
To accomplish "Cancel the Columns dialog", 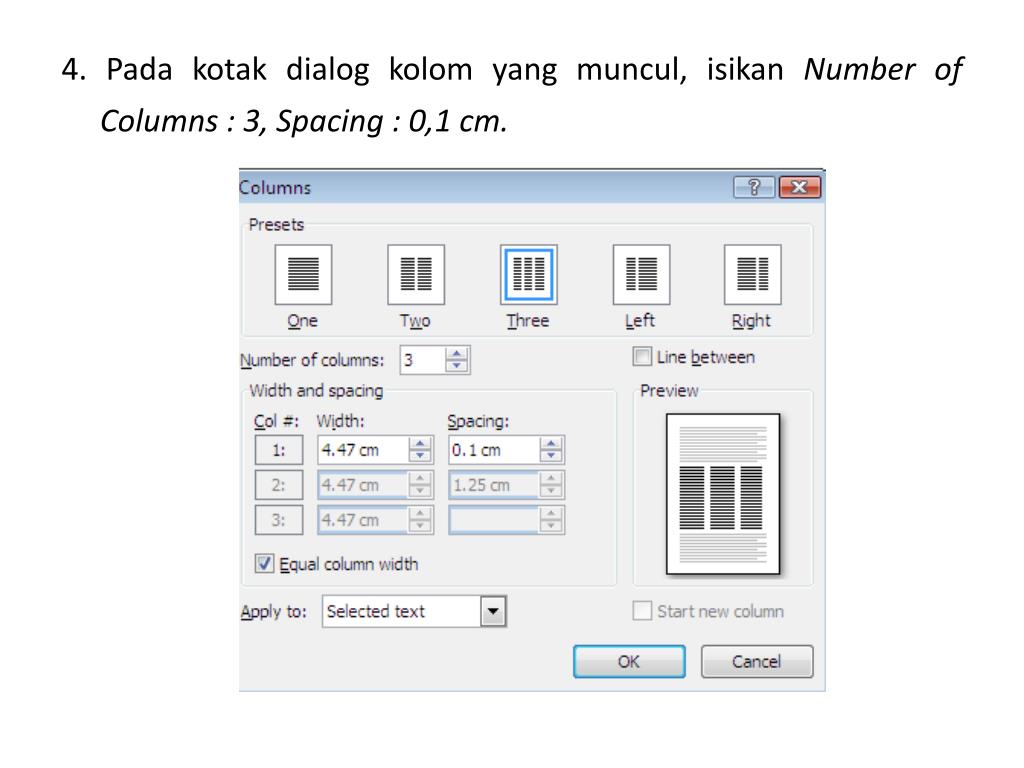I will tap(757, 662).
